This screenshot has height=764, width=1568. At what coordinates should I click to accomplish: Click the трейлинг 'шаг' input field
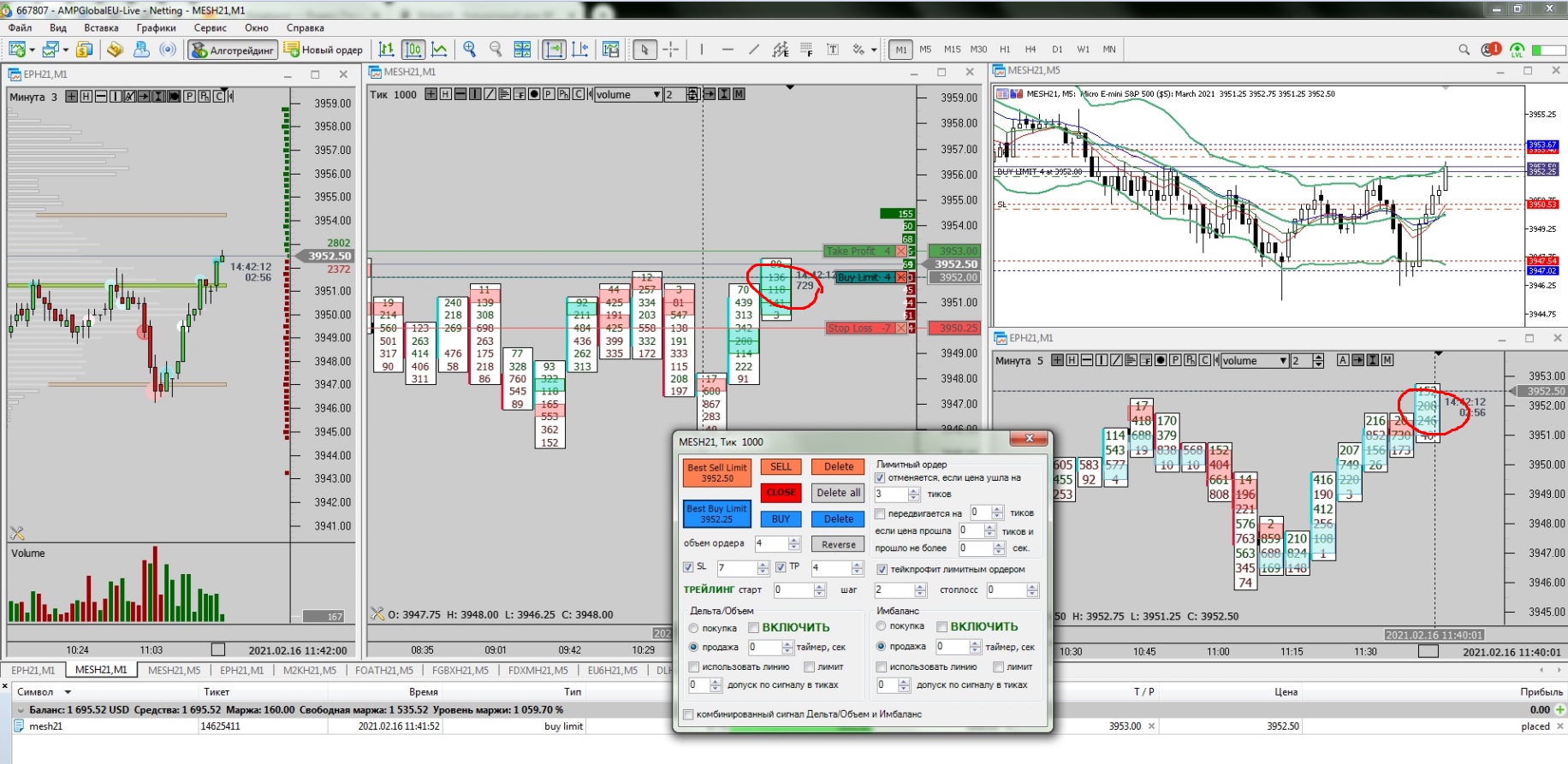click(x=894, y=589)
